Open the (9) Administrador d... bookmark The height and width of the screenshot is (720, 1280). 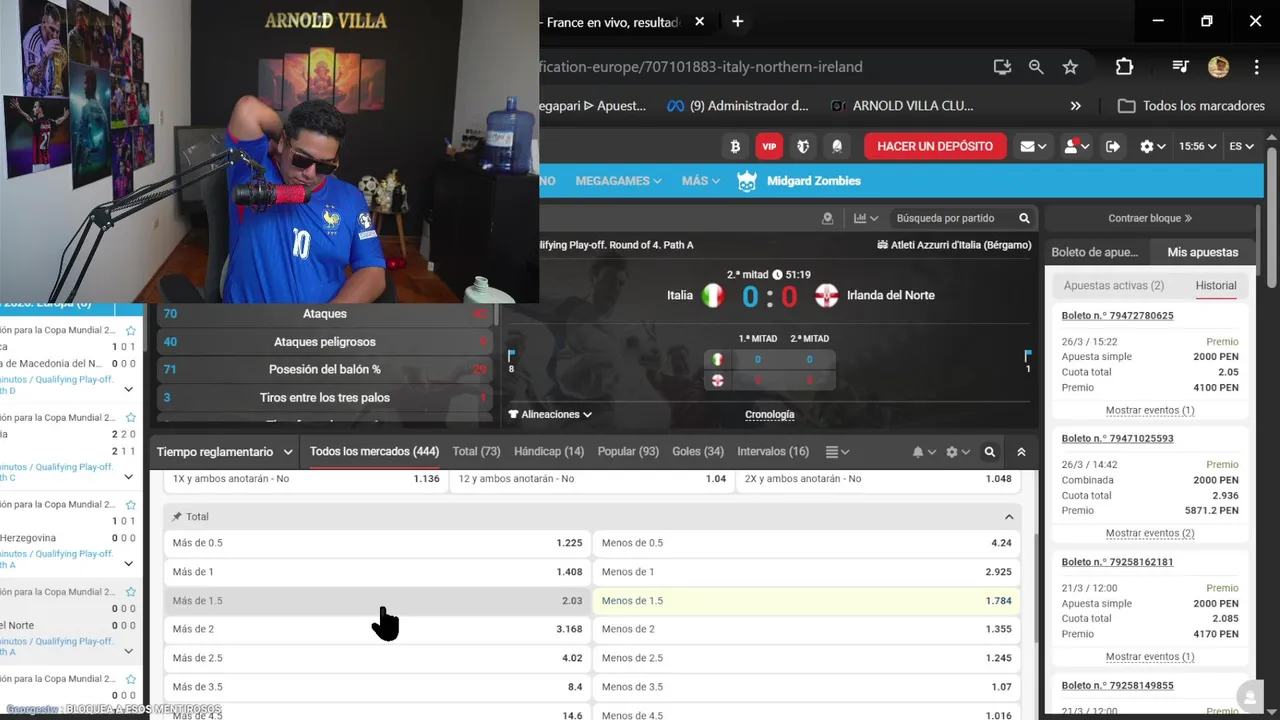(738, 106)
